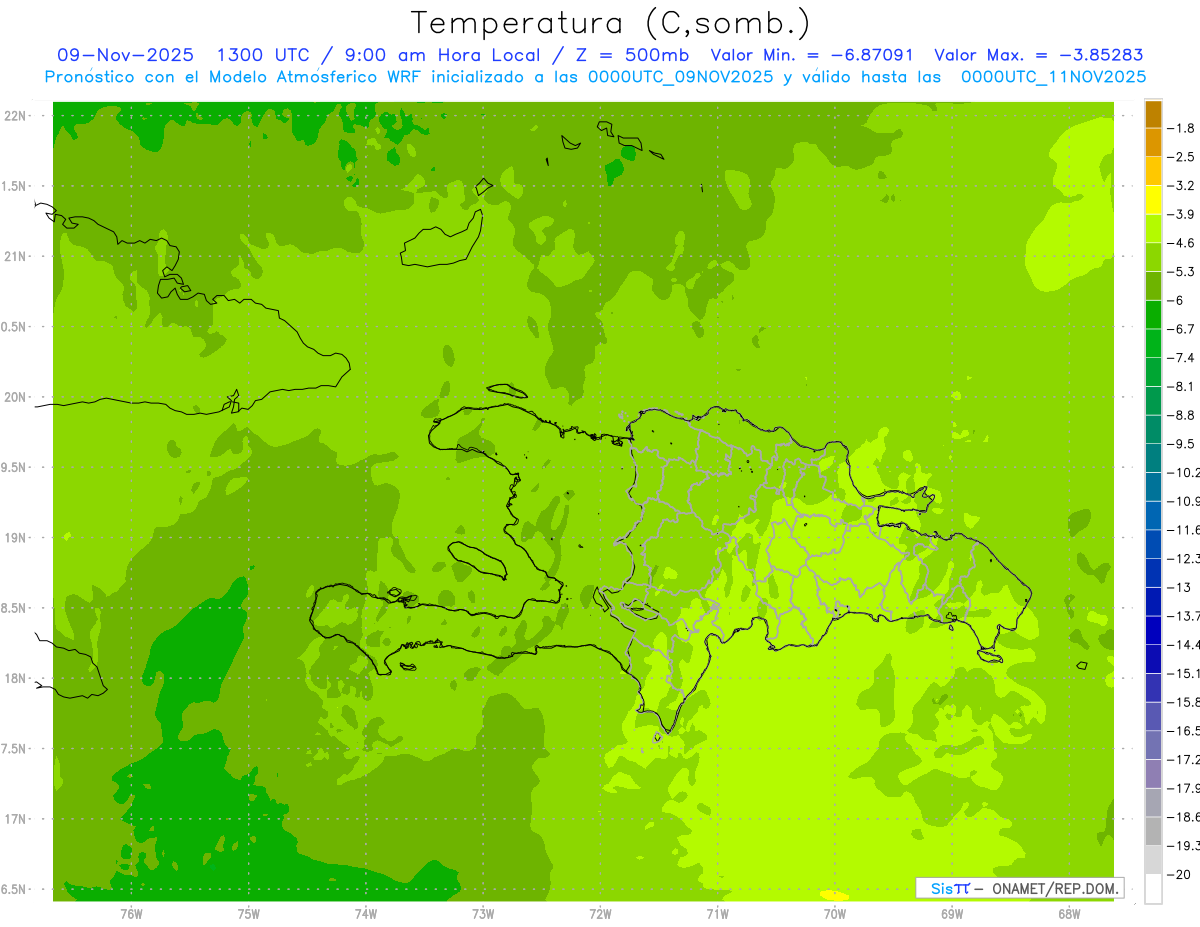
Task: Click the "20N" latitude label
Action: pos(15,397)
